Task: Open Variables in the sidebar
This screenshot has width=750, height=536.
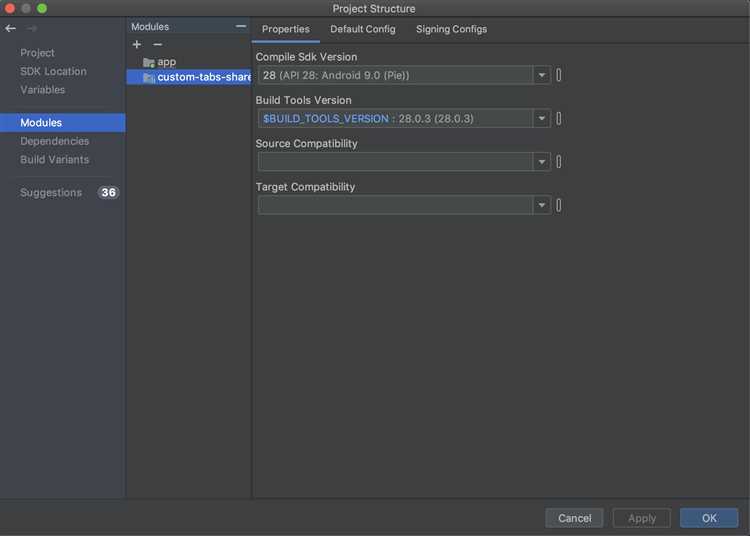Action: click(43, 90)
